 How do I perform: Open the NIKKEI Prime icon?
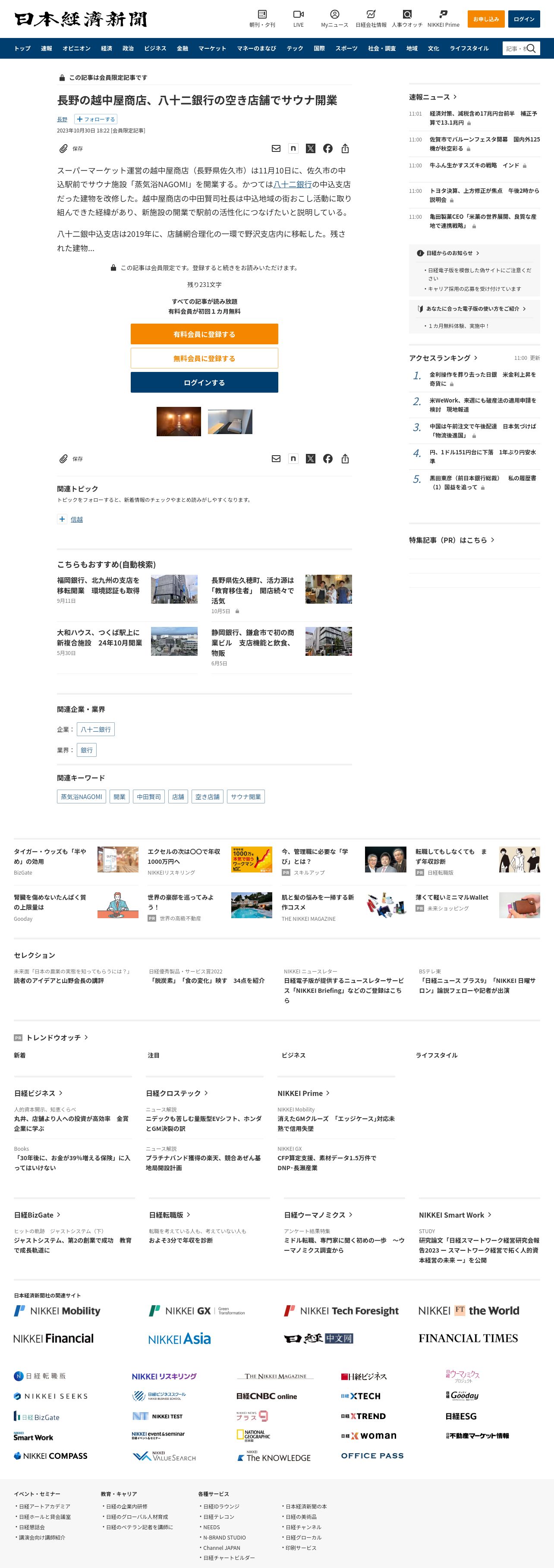[x=443, y=14]
